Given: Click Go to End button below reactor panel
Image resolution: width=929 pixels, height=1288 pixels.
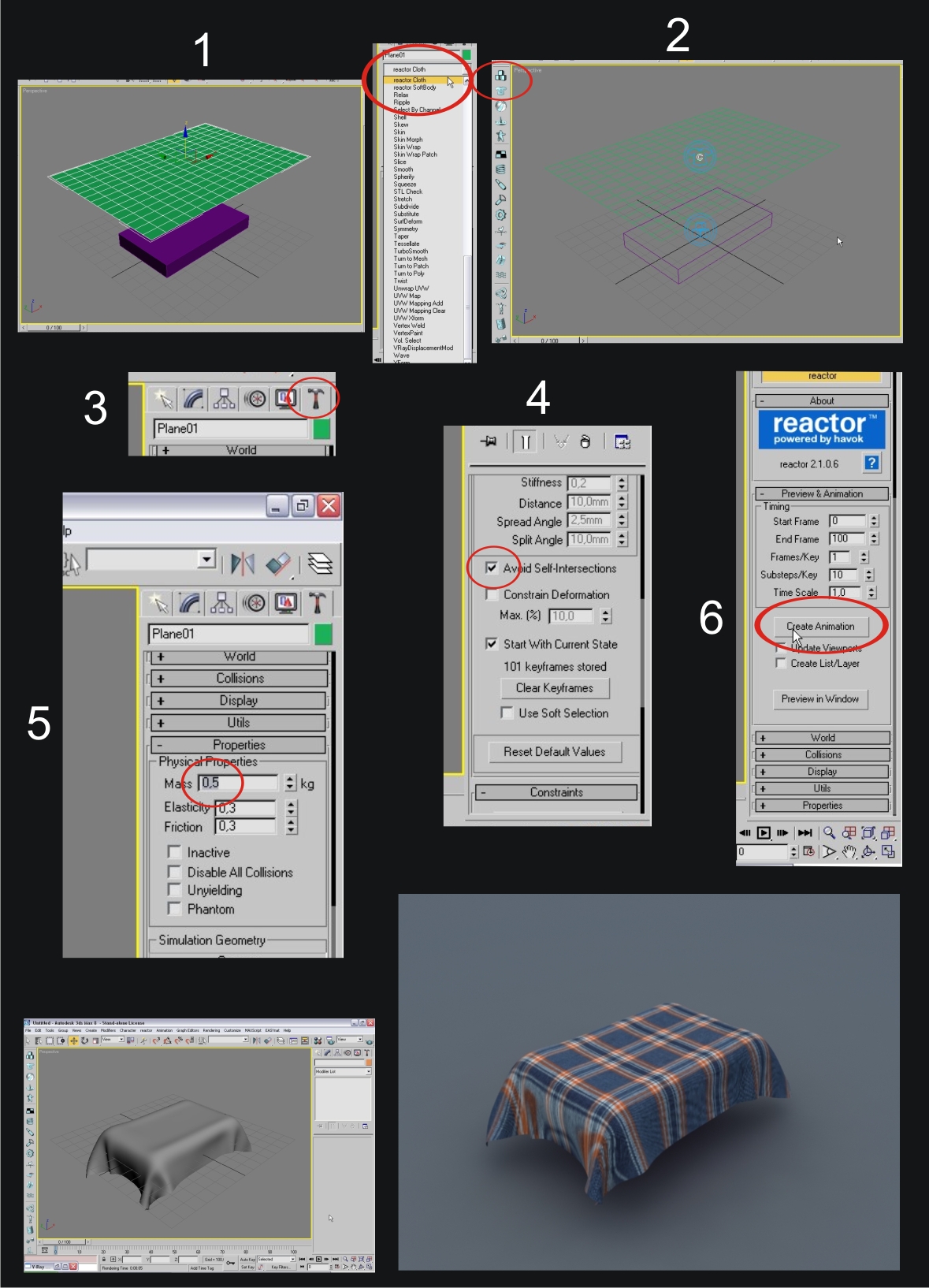Looking at the screenshot, I should [x=805, y=832].
